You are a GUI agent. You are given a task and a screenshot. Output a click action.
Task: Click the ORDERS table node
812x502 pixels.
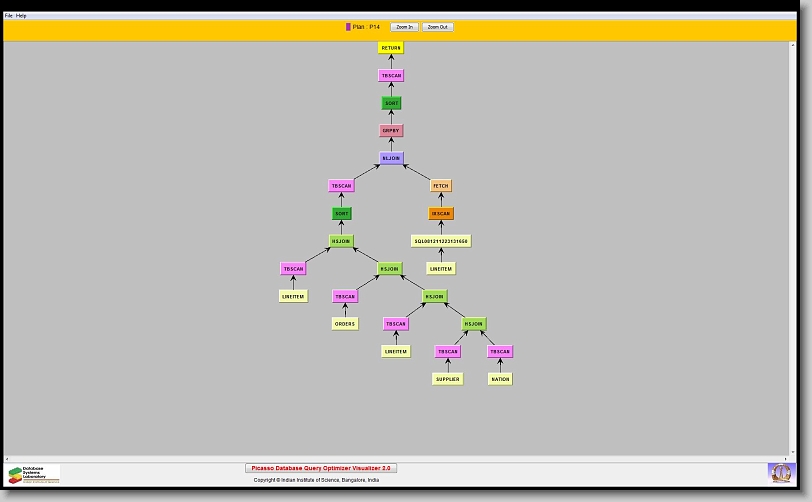click(x=345, y=324)
